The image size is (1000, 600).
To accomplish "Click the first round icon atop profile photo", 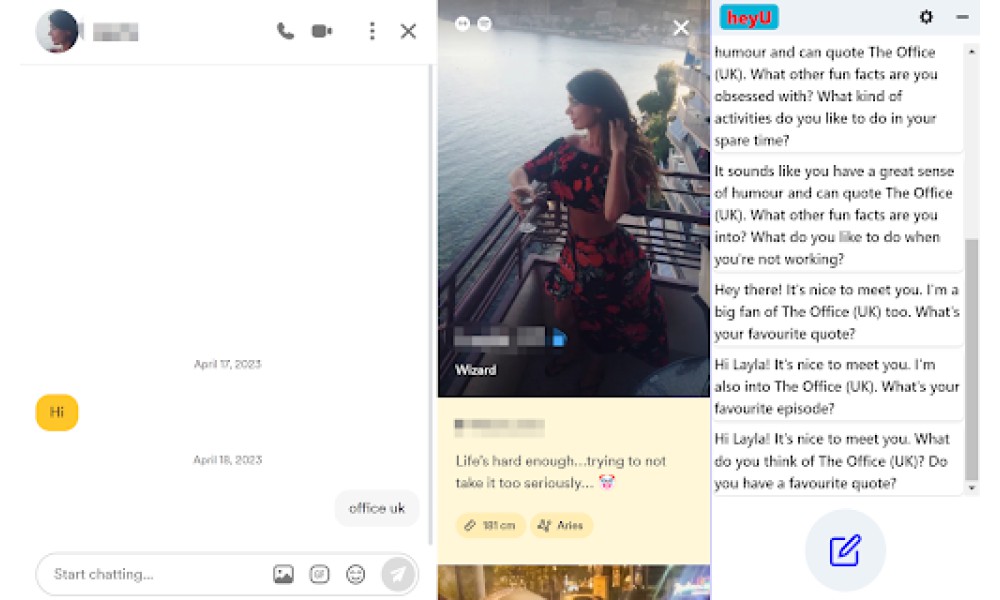I will 462,24.
